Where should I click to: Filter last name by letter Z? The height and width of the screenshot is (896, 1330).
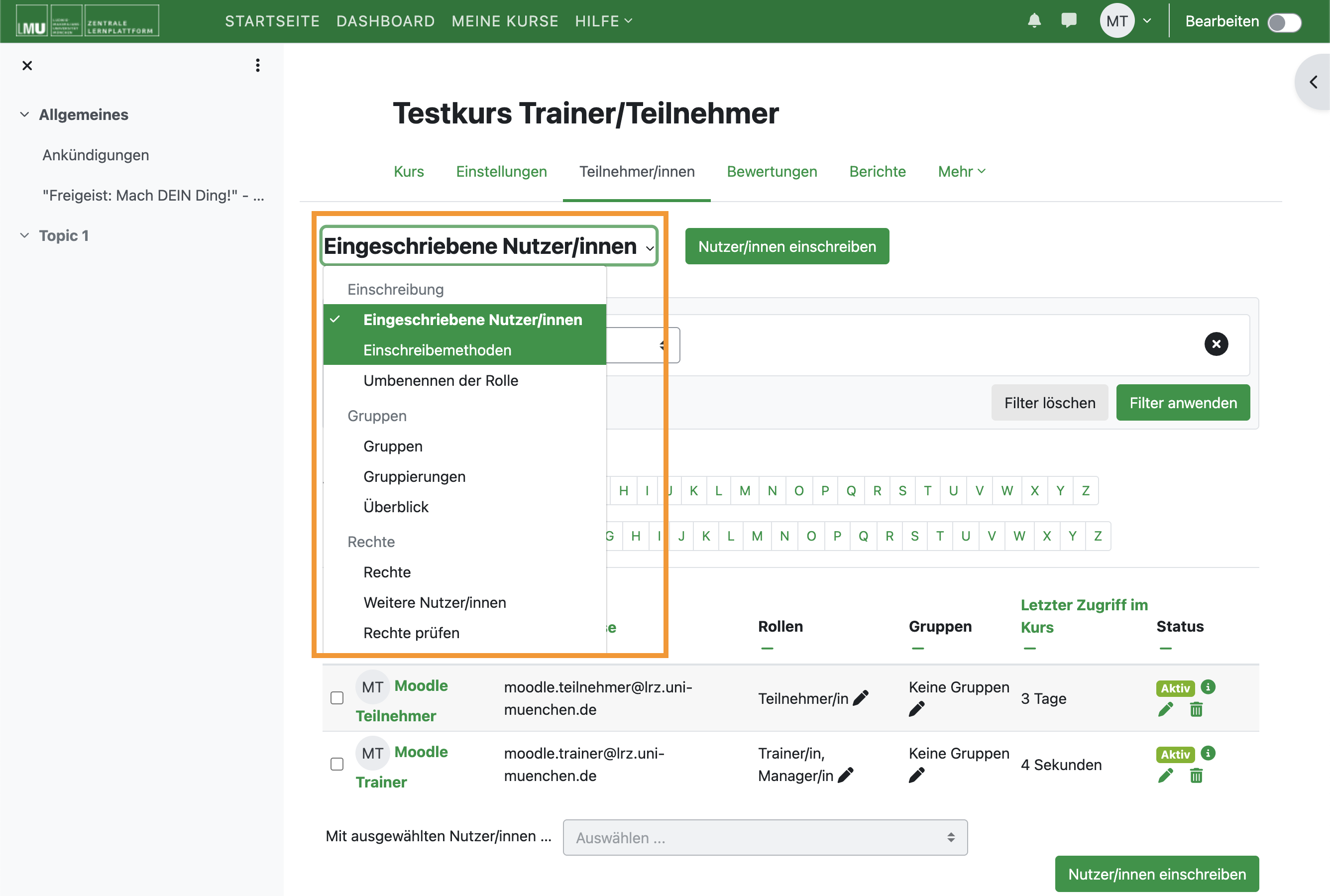(1098, 536)
